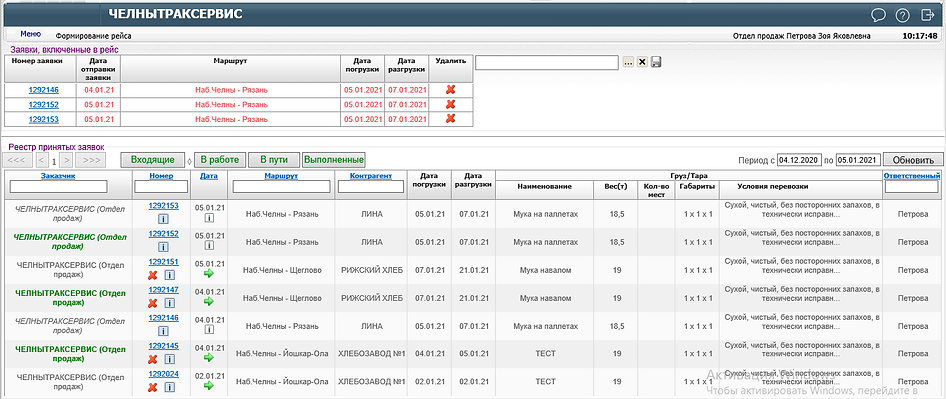This screenshot has width=946, height=399.
Task: Open info icon next to request 1292145
Action: click(x=170, y=359)
